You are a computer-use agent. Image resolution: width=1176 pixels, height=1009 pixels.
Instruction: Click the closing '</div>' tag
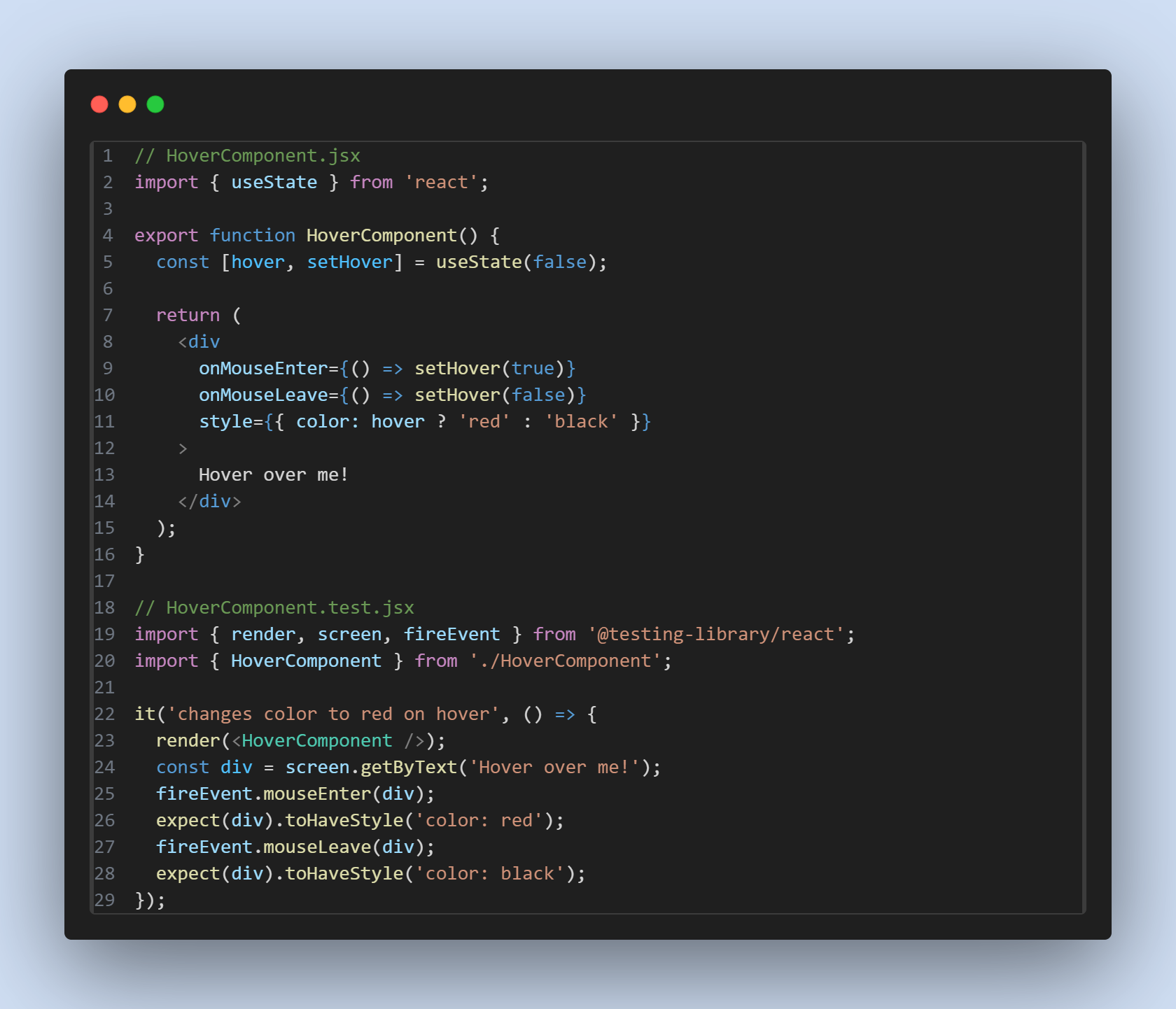[209, 501]
